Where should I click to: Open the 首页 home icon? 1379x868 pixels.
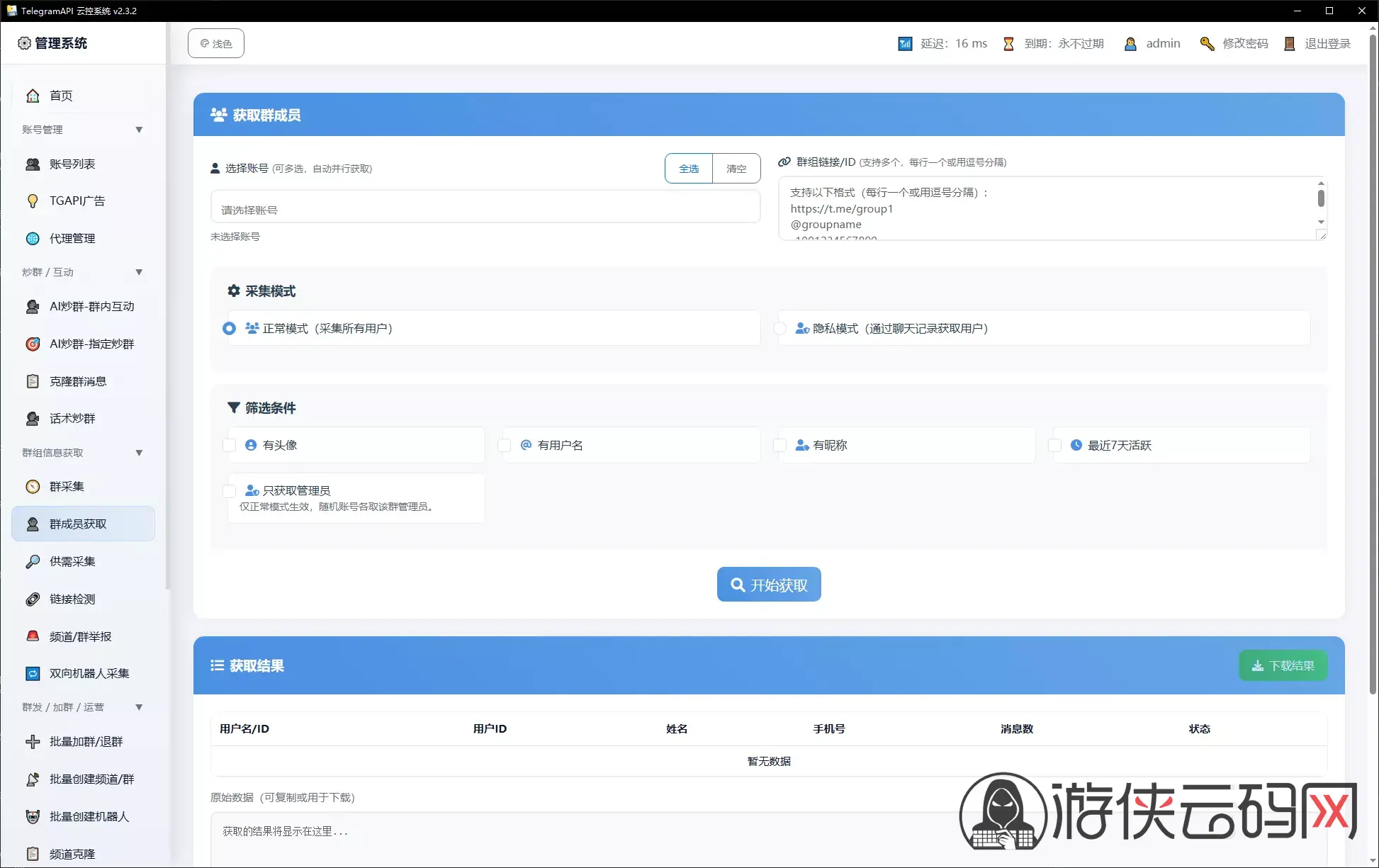(x=33, y=96)
